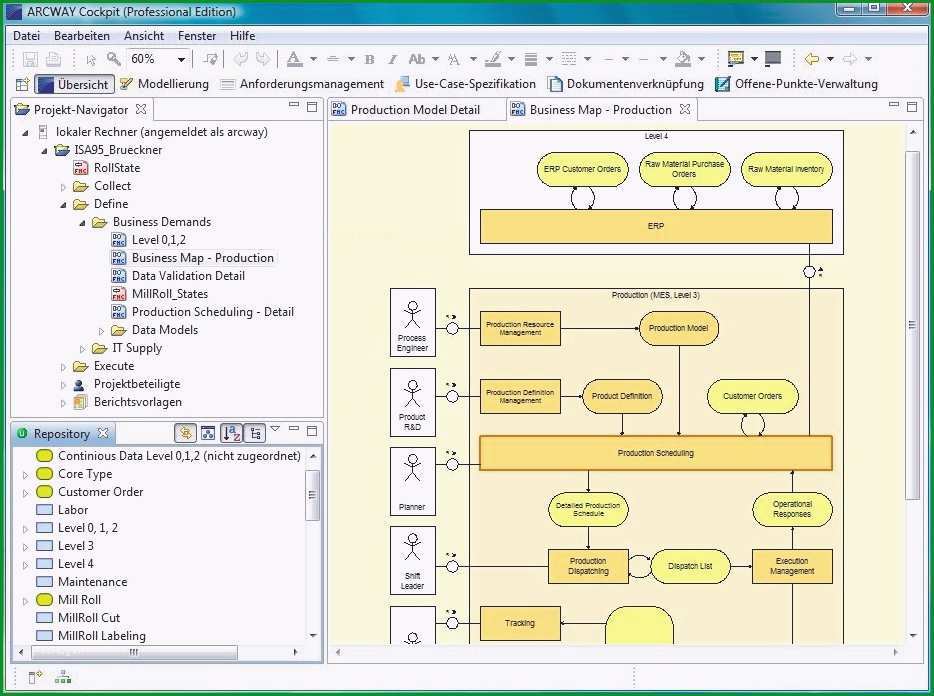Click the Production Scheduling diagram block
The width and height of the screenshot is (934, 696).
tap(655, 453)
